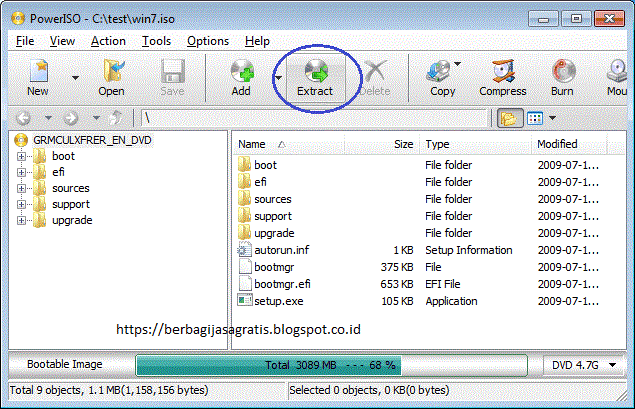Image resolution: width=635 pixels, height=409 pixels.
Task: Open the Back history dropdown arrow
Action: click(48, 118)
